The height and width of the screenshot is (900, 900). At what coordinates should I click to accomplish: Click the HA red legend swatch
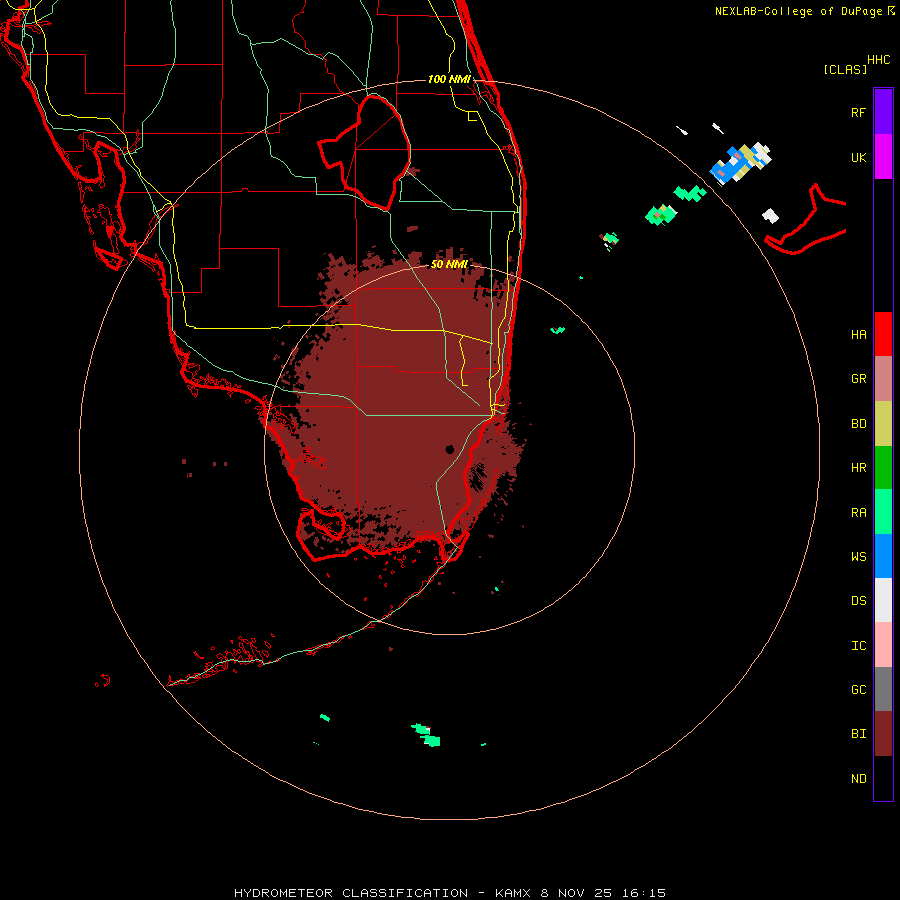(883, 334)
